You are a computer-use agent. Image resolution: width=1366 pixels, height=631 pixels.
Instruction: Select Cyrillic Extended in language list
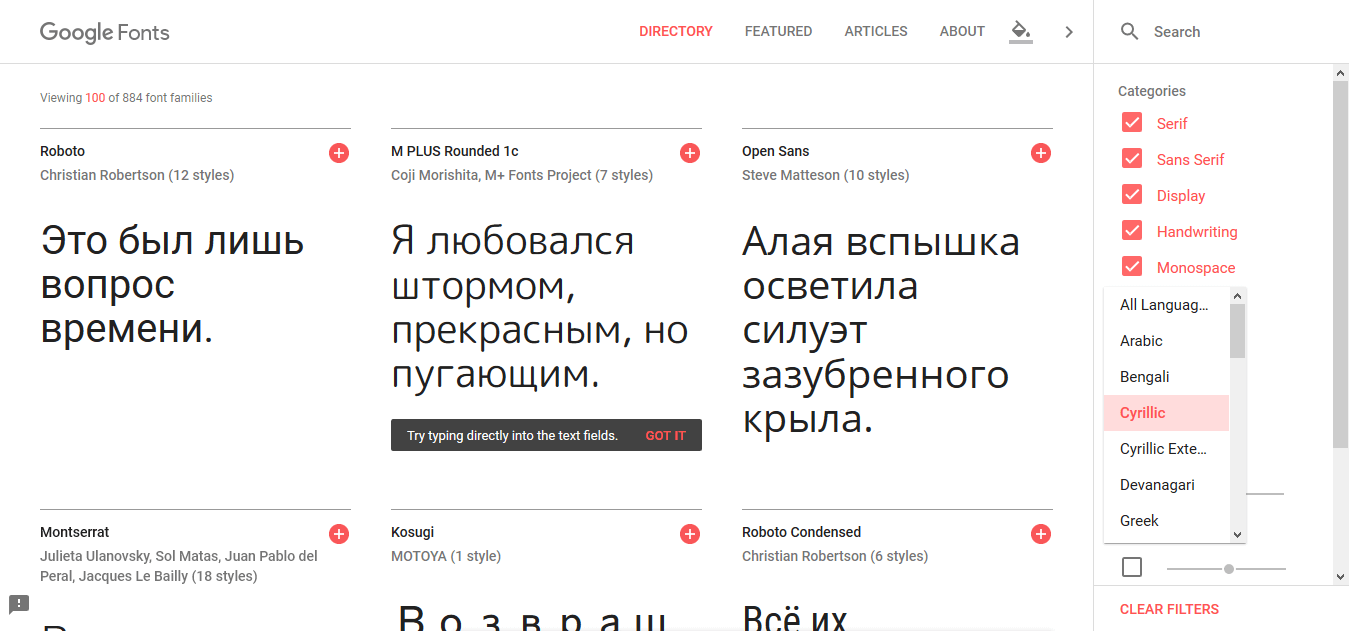click(x=1164, y=449)
